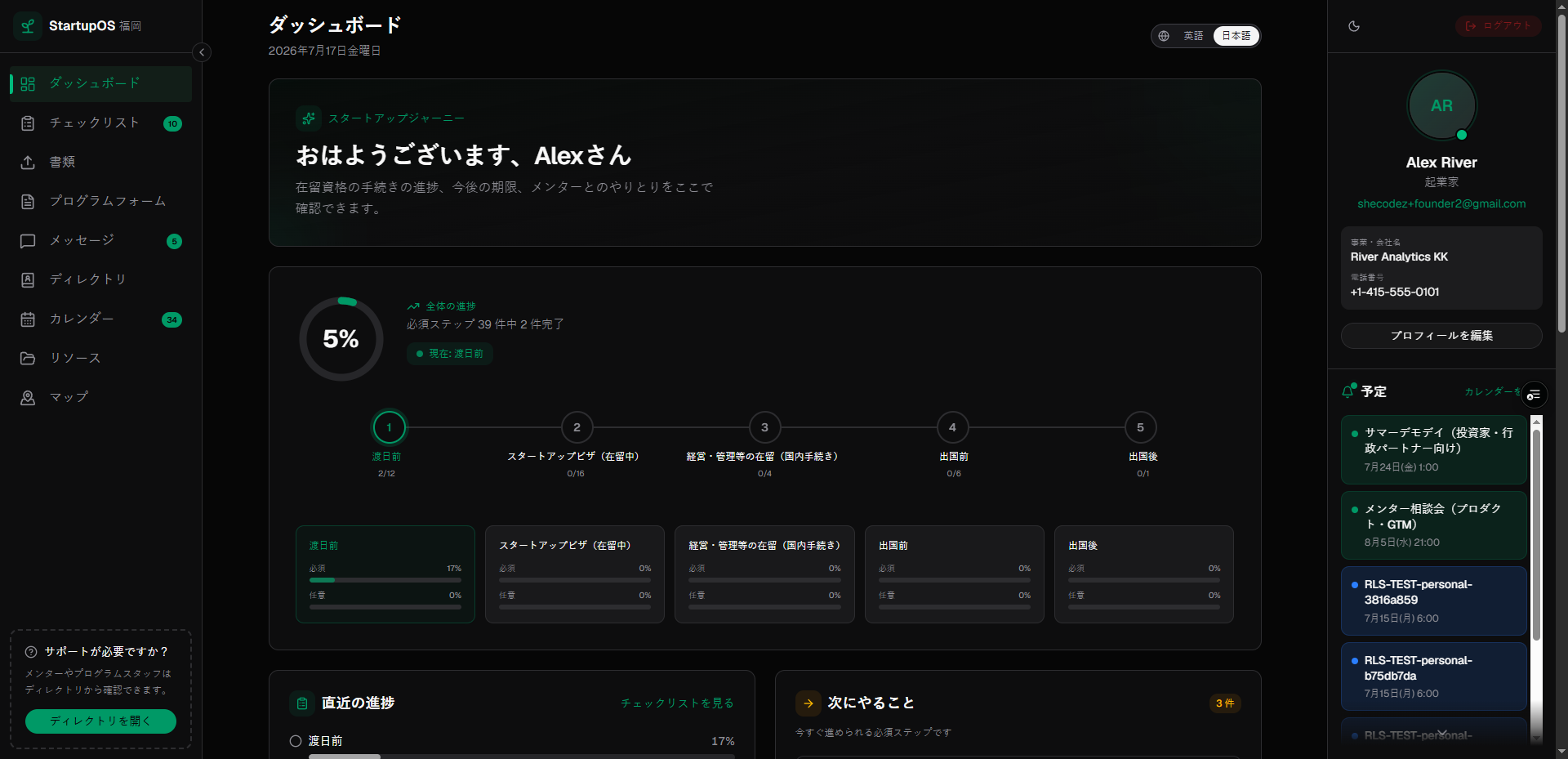Screen dimensions: 1568x759
Task: Open the ダッシュボード sidebar item
Action: [x=100, y=83]
